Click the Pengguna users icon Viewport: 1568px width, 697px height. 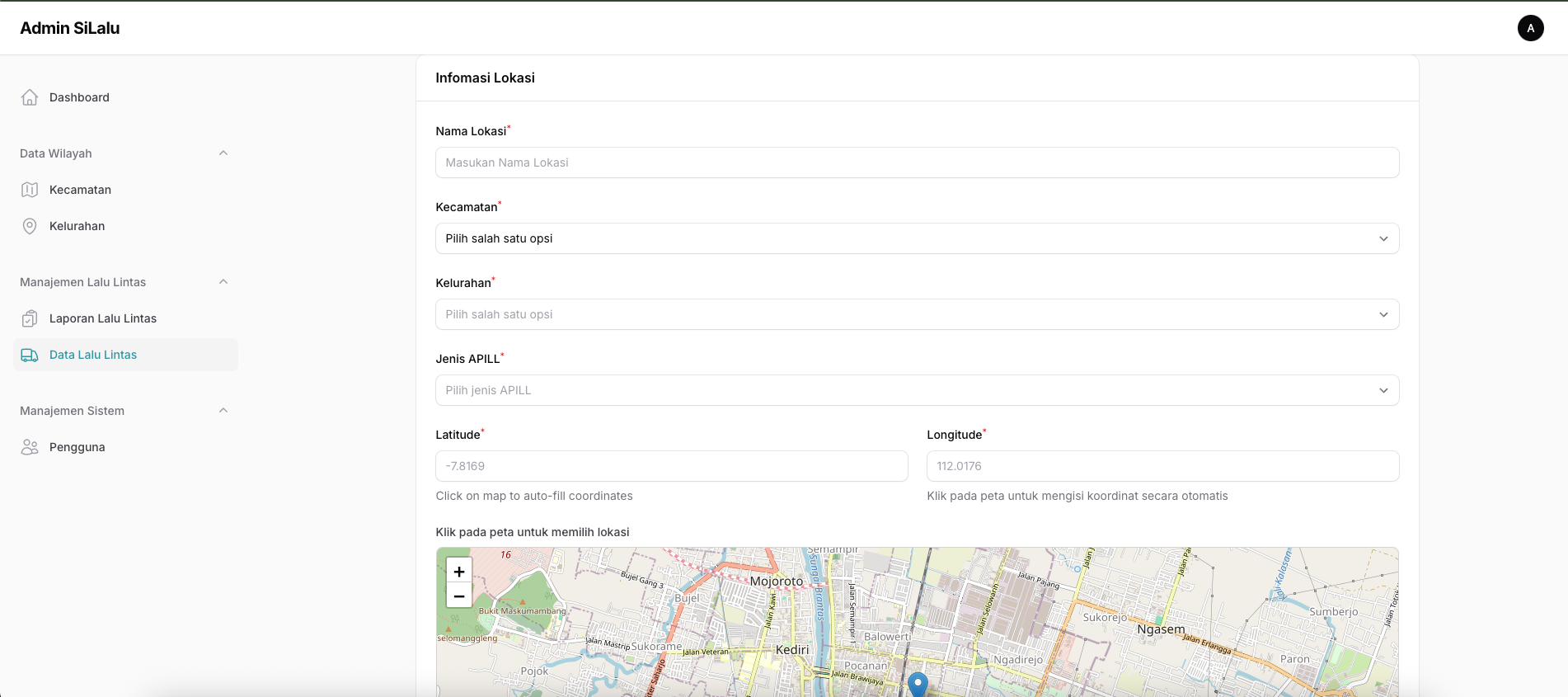pos(30,447)
